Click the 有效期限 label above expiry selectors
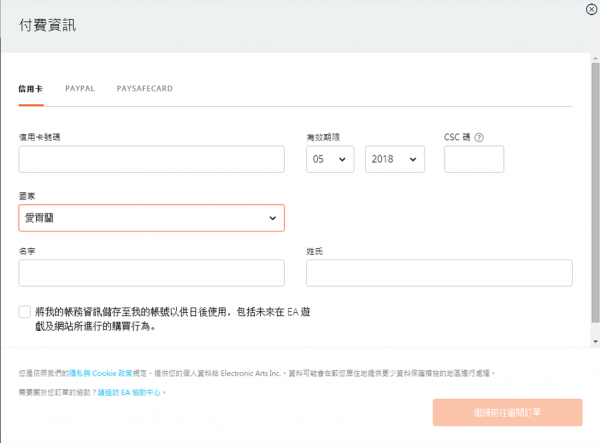Image resolution: width=600 pixels, height=443 pixels. point(322,136)
